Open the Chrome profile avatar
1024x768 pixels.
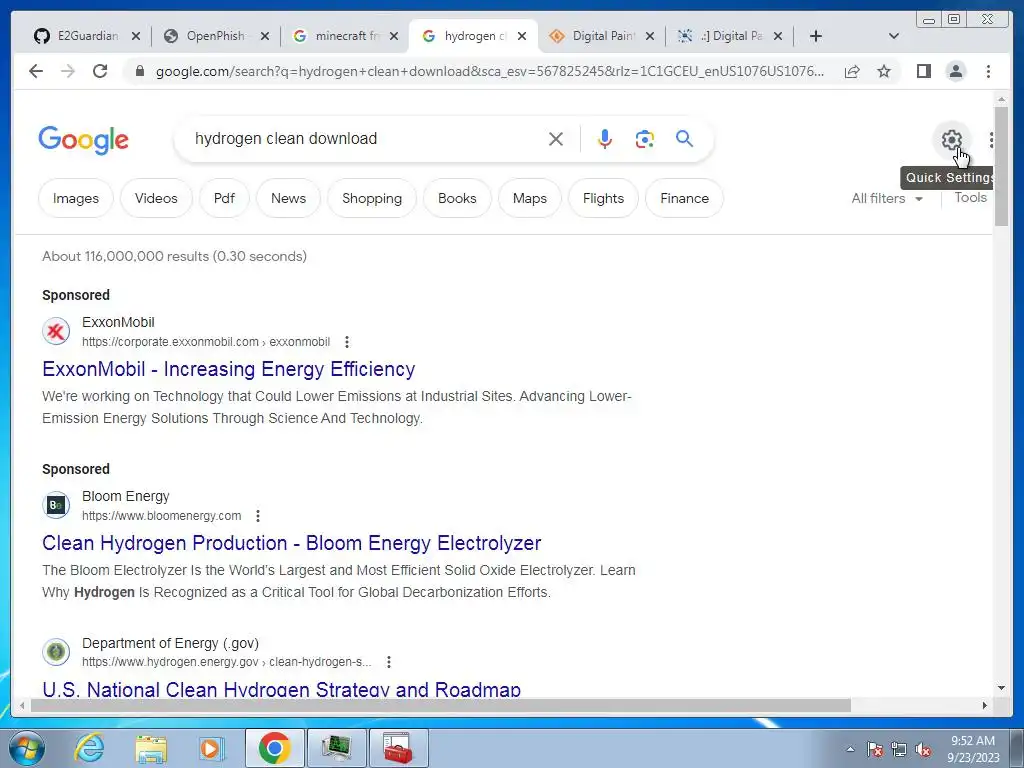956,71
